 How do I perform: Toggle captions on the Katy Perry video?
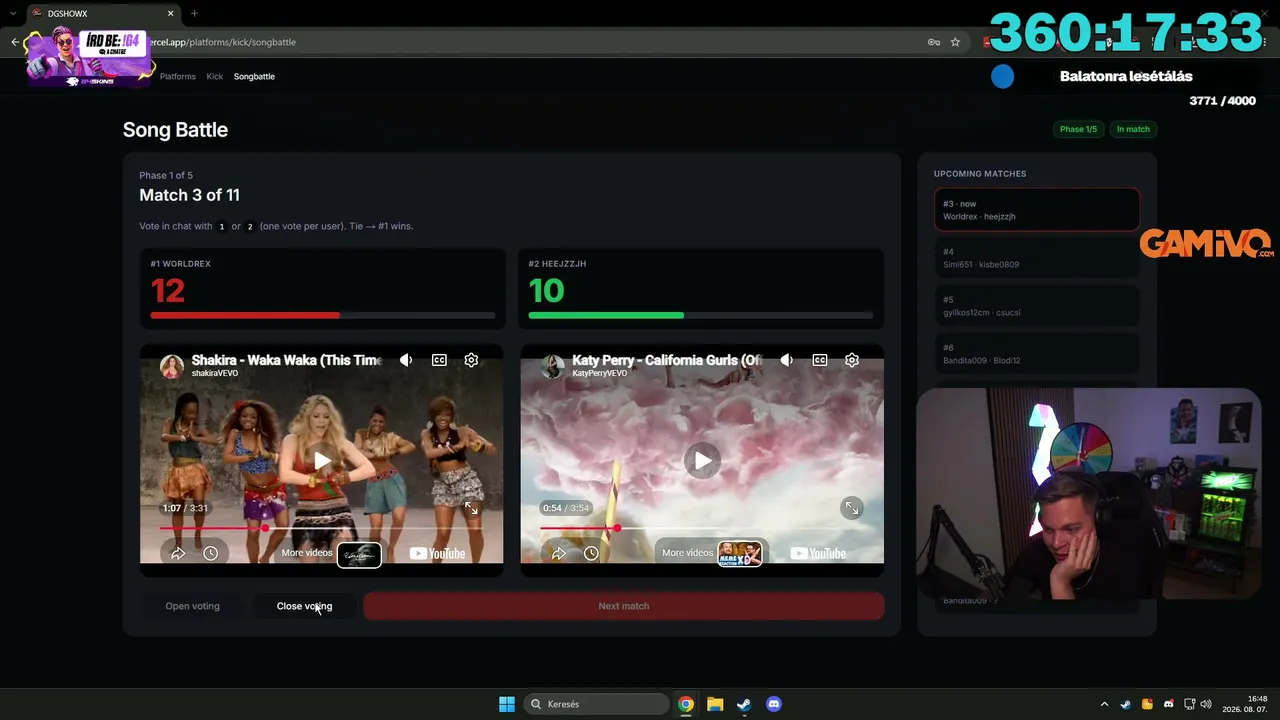pyautogui.click(x=820, y=360)
